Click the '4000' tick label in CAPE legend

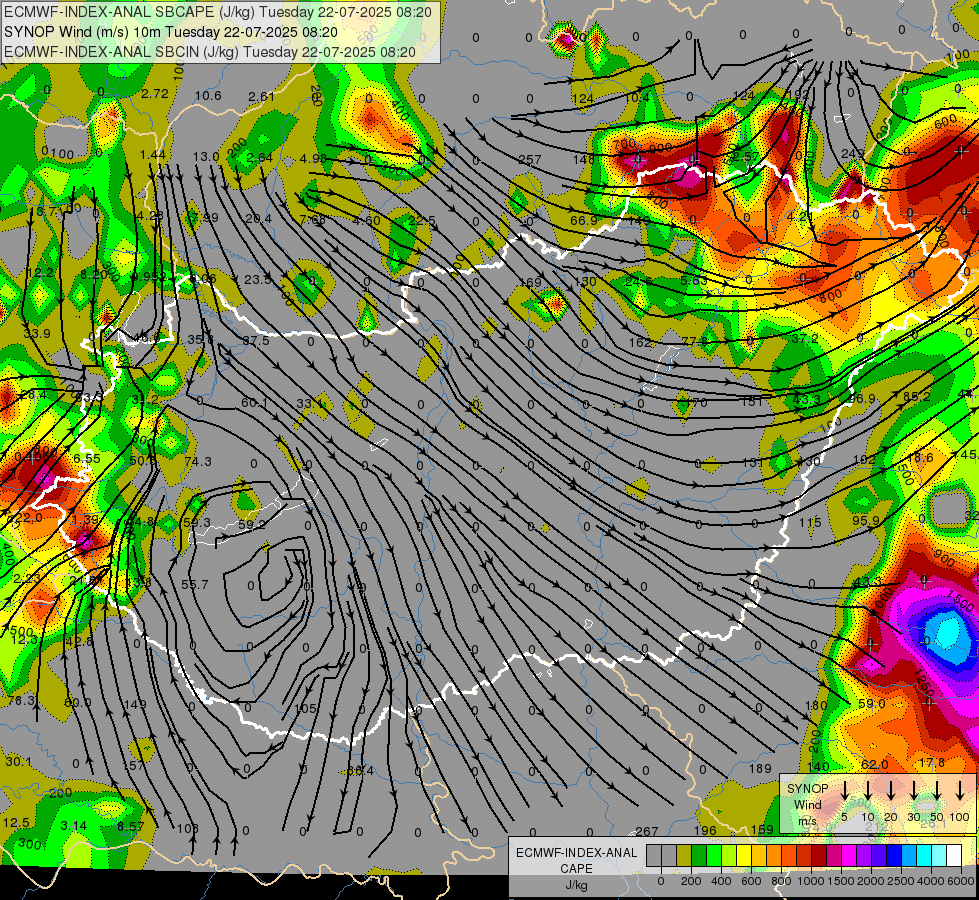pyautogui.click(x=931, y=881)
